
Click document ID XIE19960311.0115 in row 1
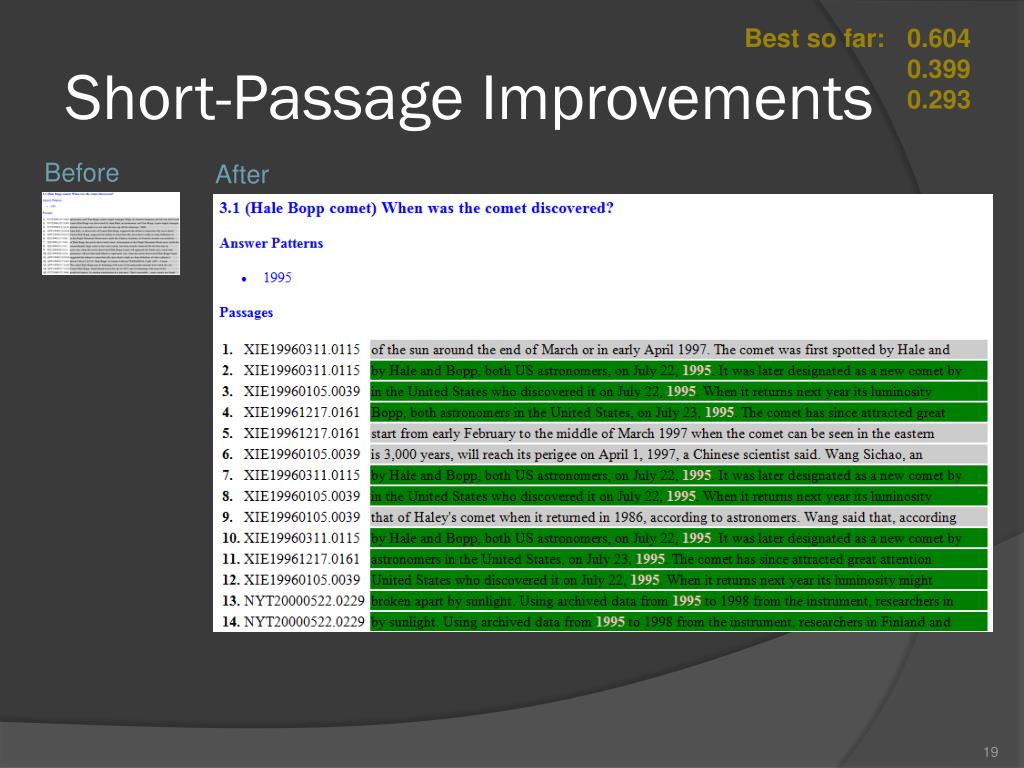coord(302,349)
